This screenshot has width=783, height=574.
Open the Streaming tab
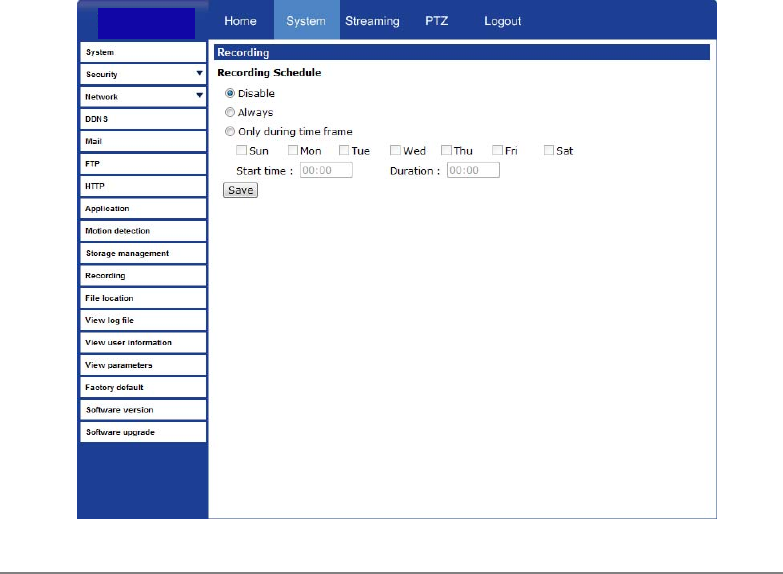click(372, 21)
